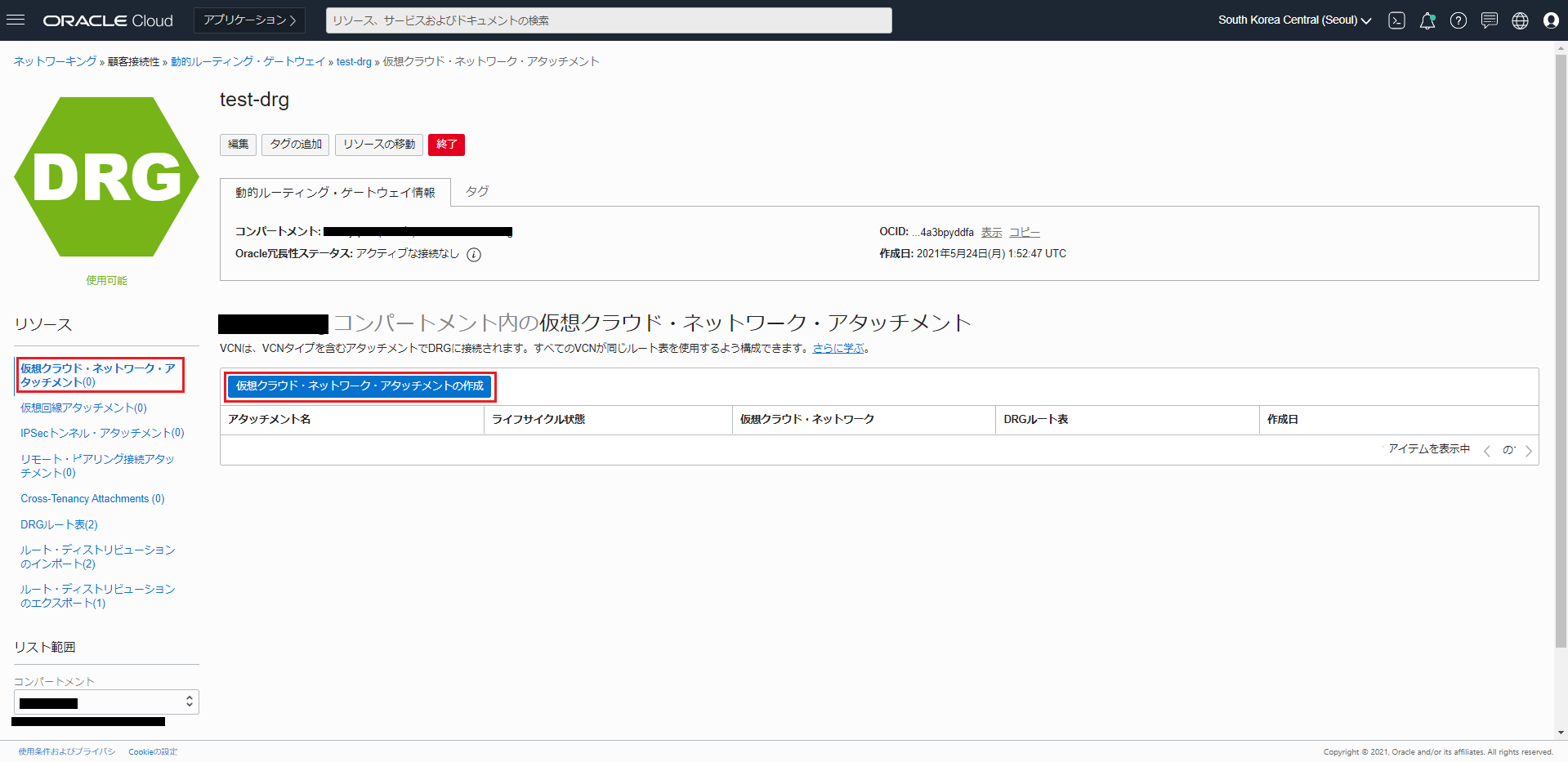The image size is (1568, 762).
Task: Open the chat support icon
Action: (x=1490, y=20)
